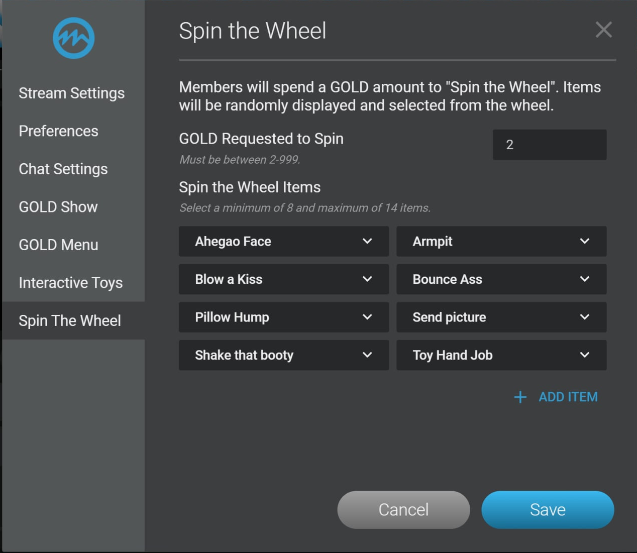
Task: Click the blue logo icon in sidebar
Action: (73, 38)
